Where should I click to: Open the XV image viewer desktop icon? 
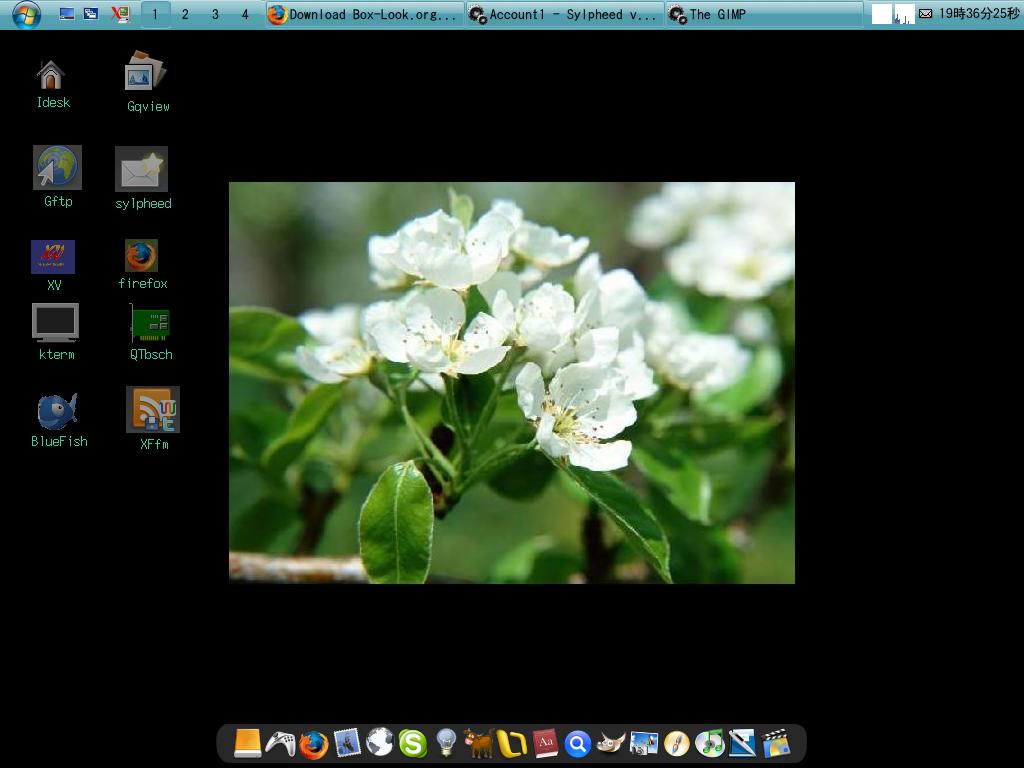(55, 257)
